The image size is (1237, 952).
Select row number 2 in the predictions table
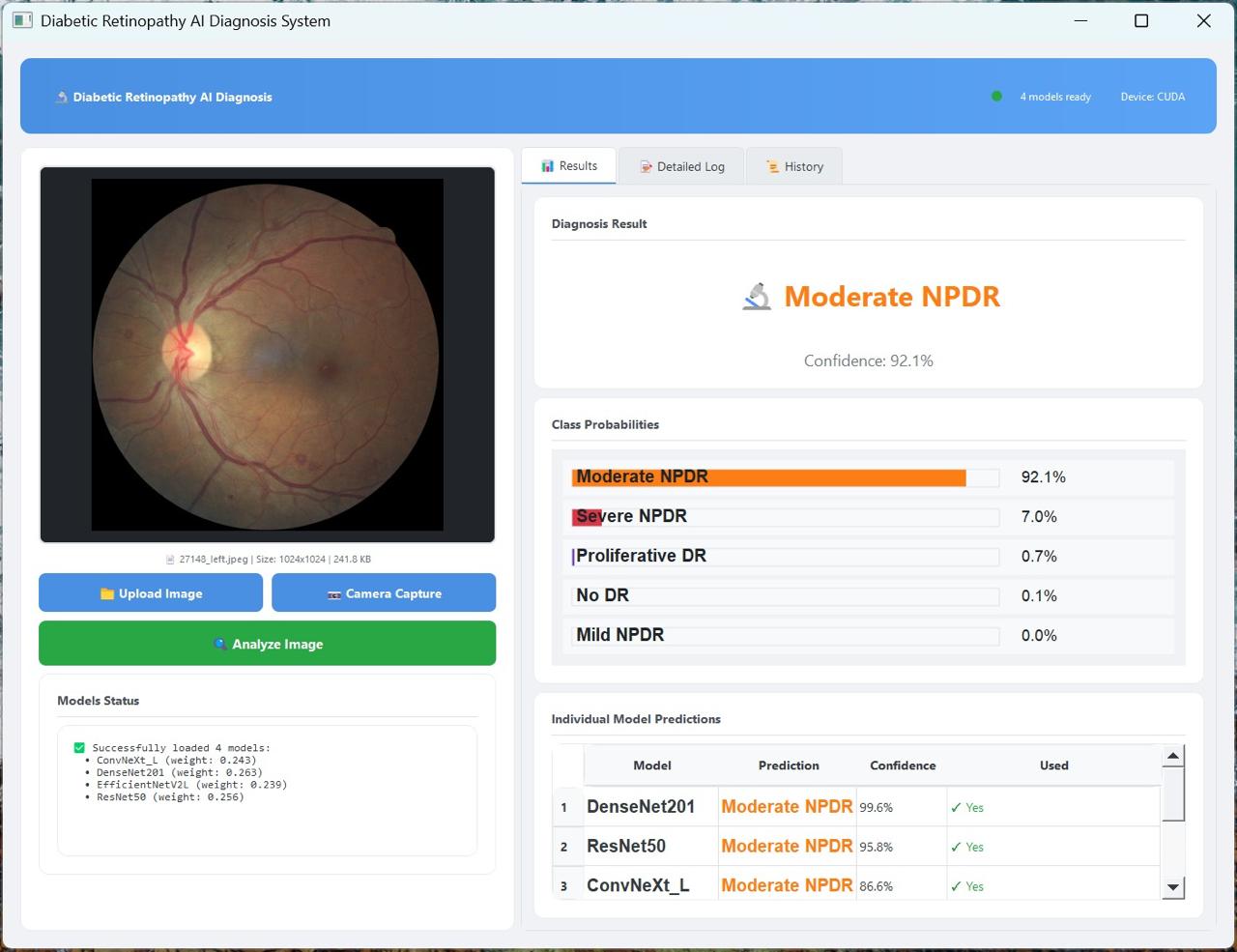(x=567, y=847)
